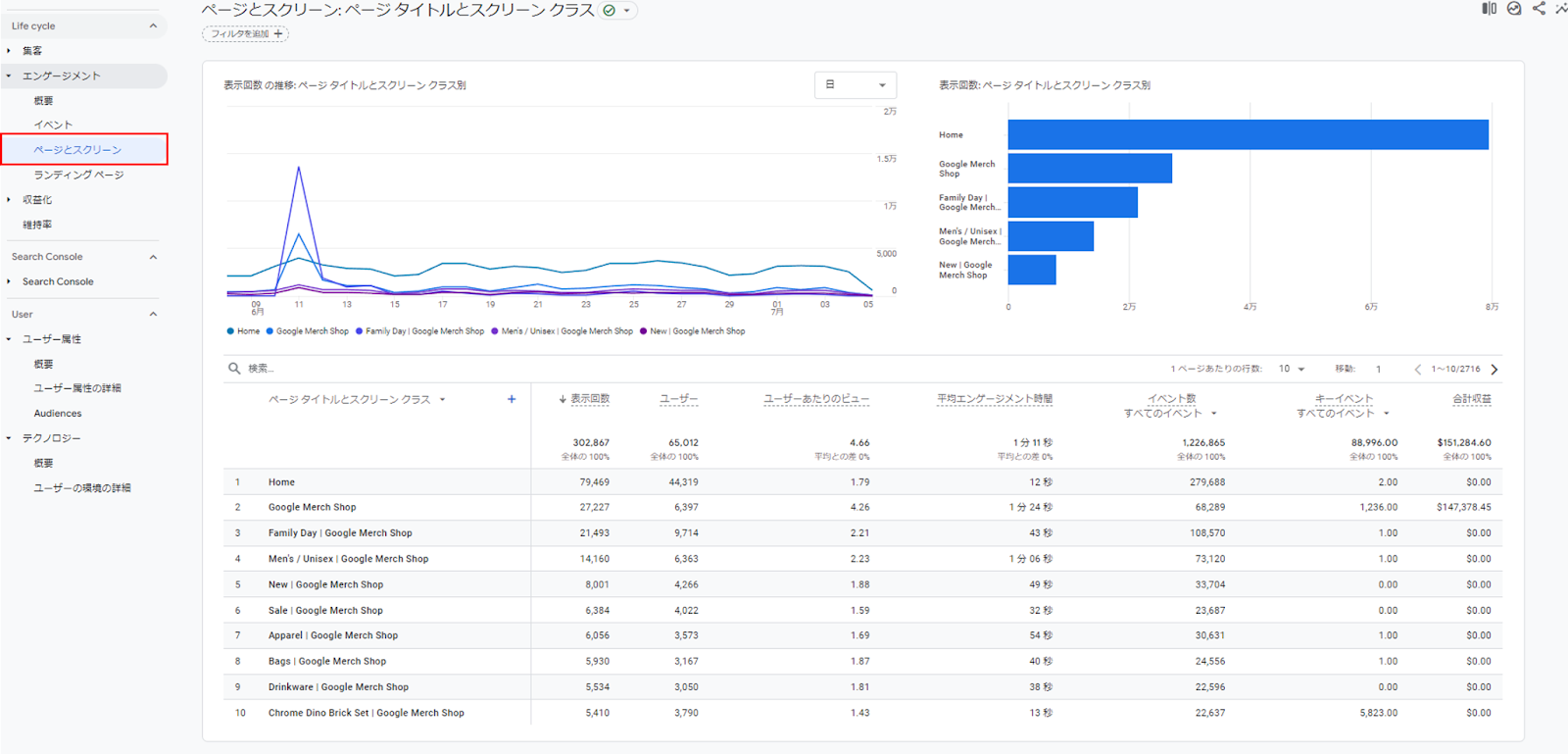Select the Apparel | Google Merch Shop row

pos(862,635)
